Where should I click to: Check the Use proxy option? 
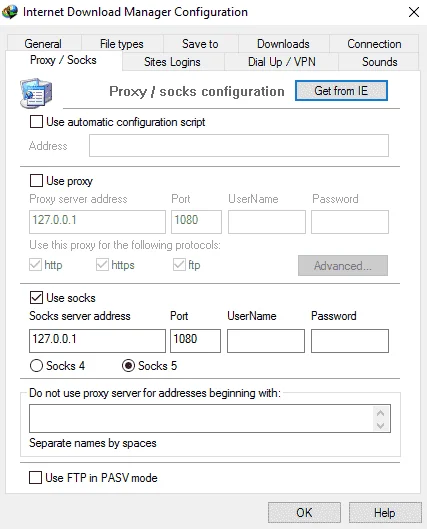pyautogui.click(x=36, y=180)
